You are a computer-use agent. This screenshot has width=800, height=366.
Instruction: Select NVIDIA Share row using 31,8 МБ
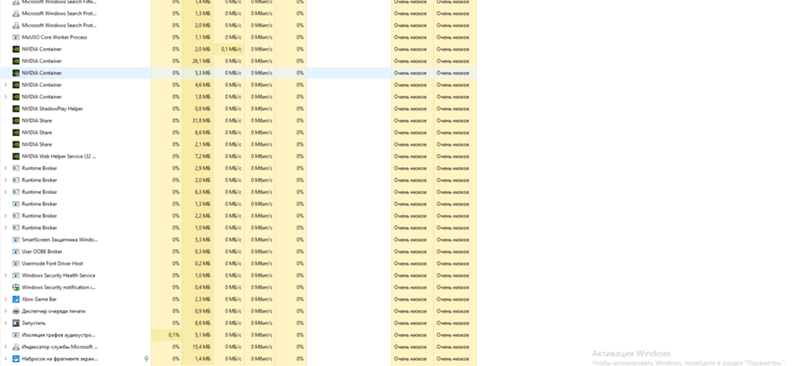238,120
